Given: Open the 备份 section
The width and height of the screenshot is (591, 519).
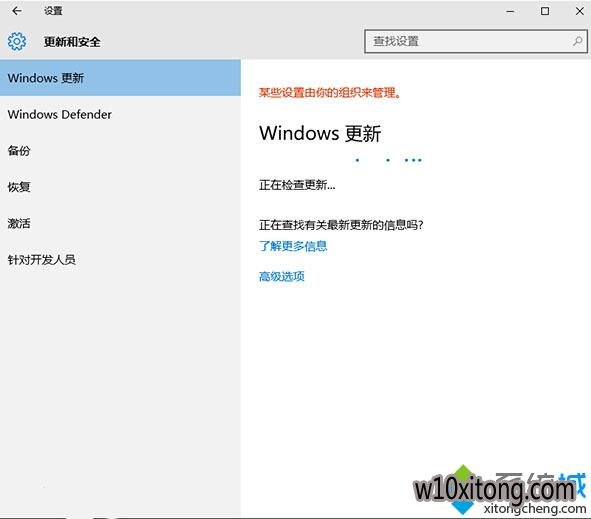Looking at the screenshot, I should 120,150.
